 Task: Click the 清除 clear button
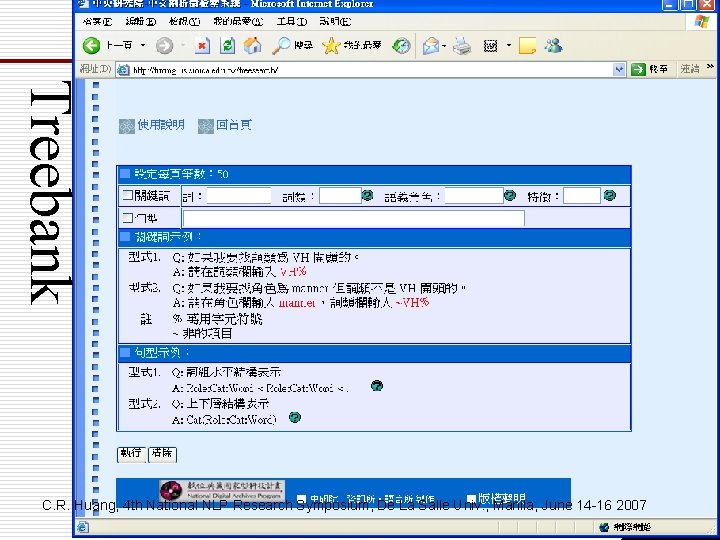click(162, 454)
